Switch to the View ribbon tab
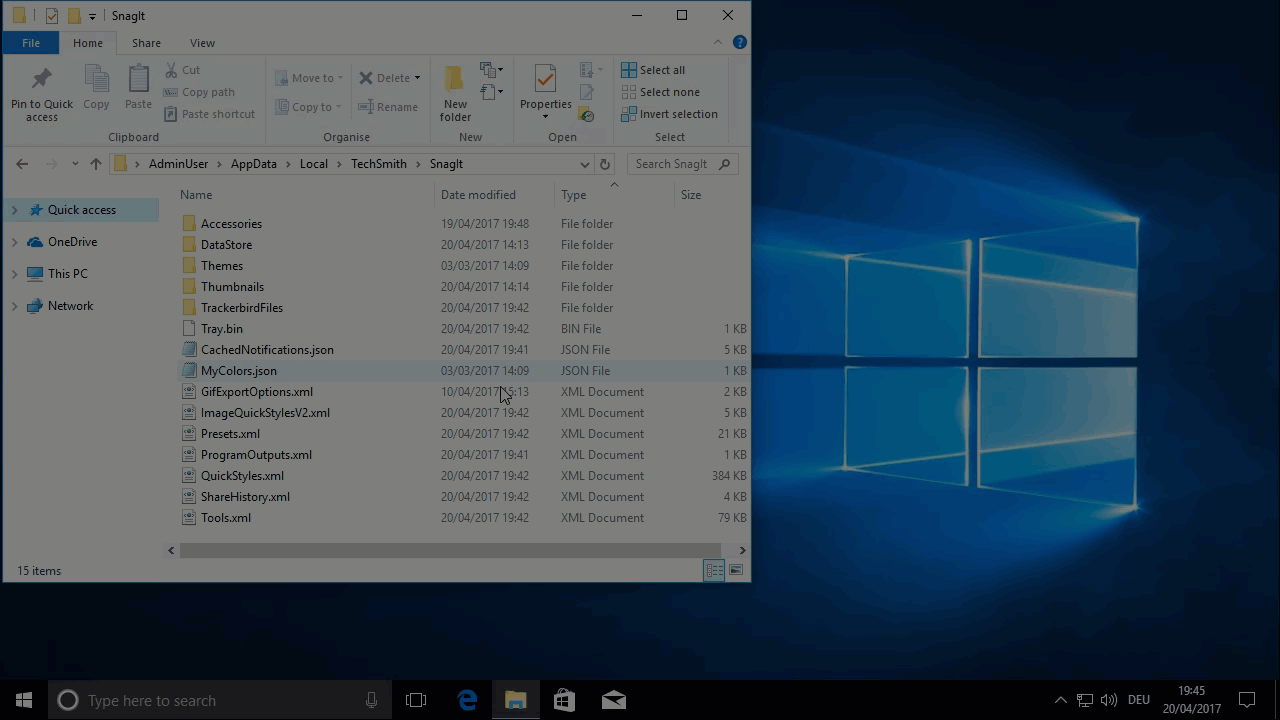The height and width of the screenshot is (720, 1280). pos(202,43)
